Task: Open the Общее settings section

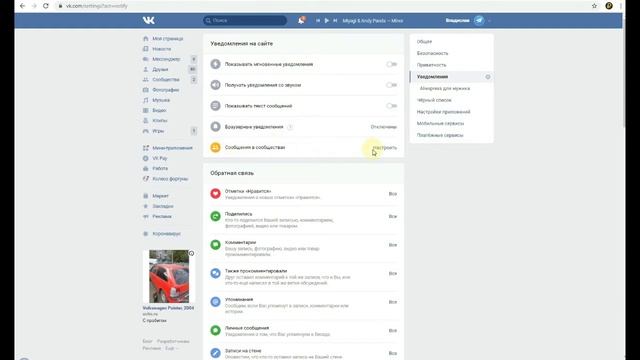Action: (424, 42)
